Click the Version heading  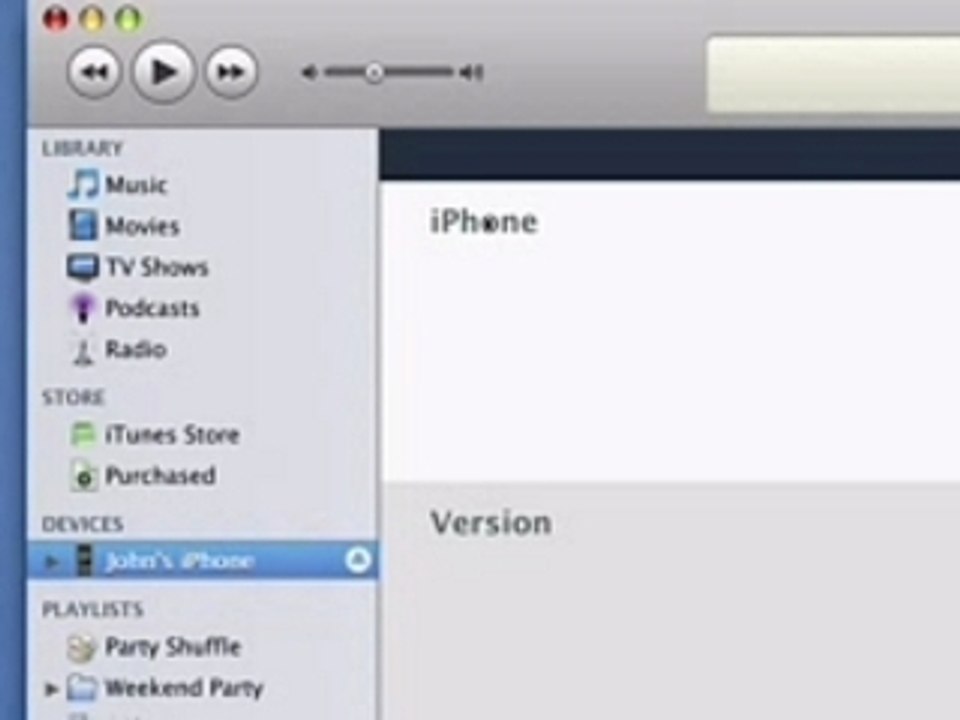(491, 523)
